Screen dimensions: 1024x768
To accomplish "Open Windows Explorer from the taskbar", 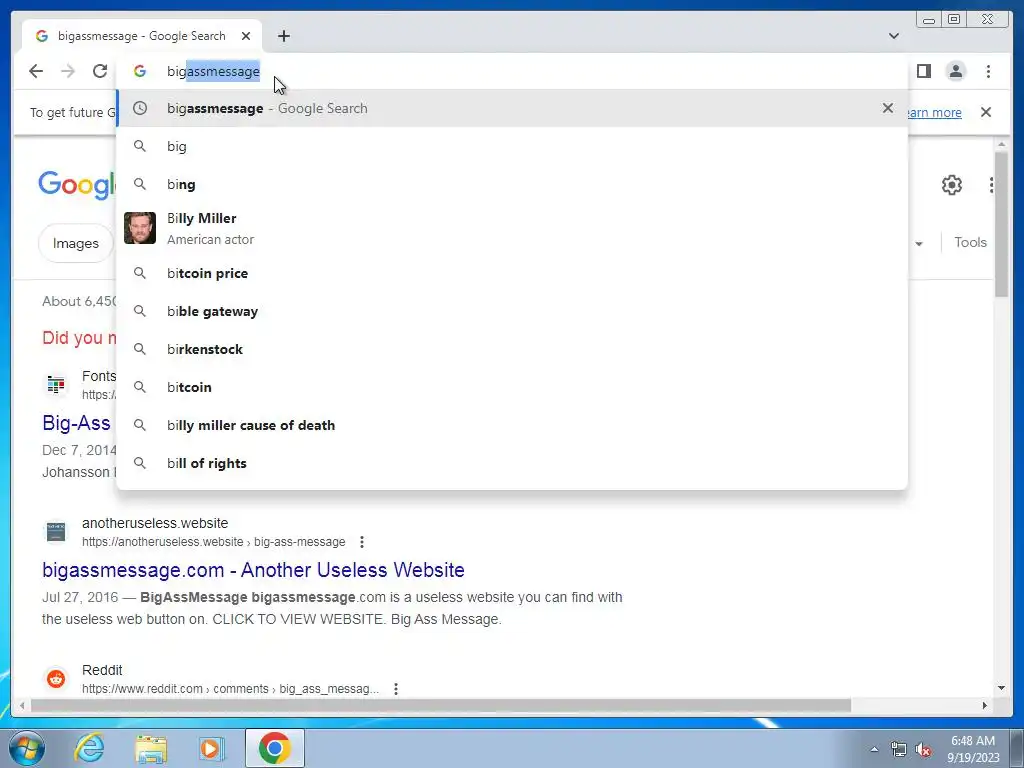I will [151, 748].
